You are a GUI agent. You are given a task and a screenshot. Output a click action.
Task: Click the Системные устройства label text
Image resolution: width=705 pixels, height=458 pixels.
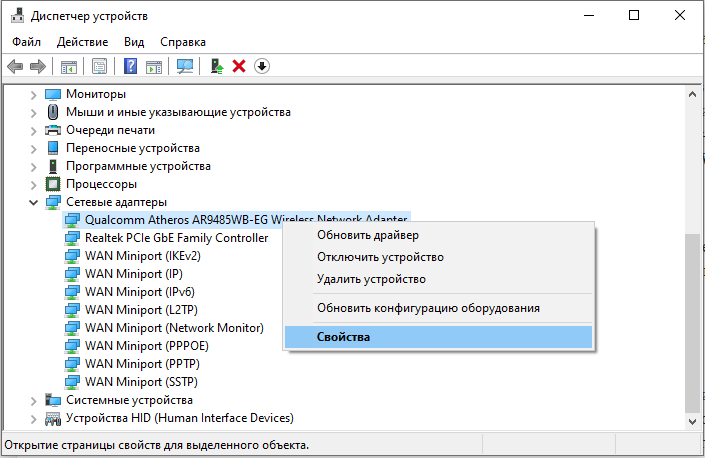click(129, 400)
